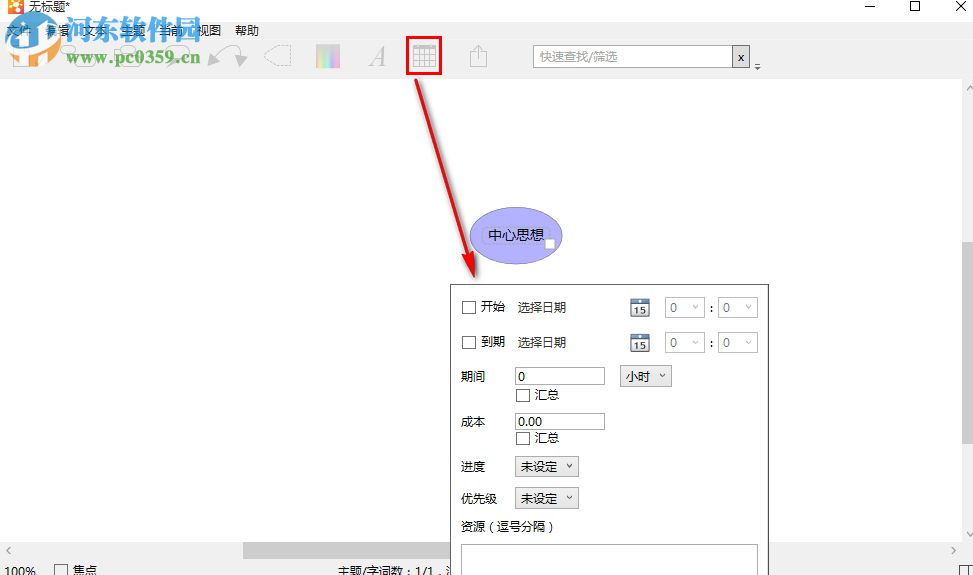Minimize the 无标题 window
This screenshot has width=973, height=575.
(870, 6)
